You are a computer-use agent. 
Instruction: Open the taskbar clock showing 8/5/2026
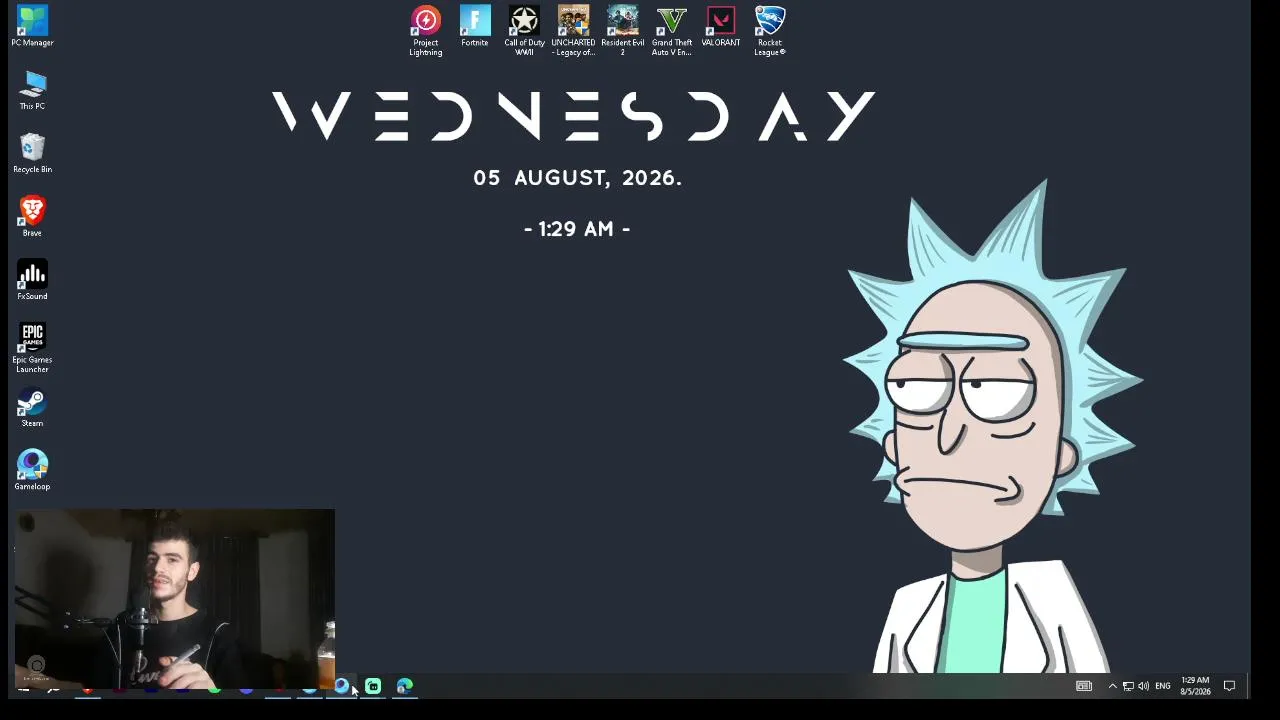tap(1196, 686)
